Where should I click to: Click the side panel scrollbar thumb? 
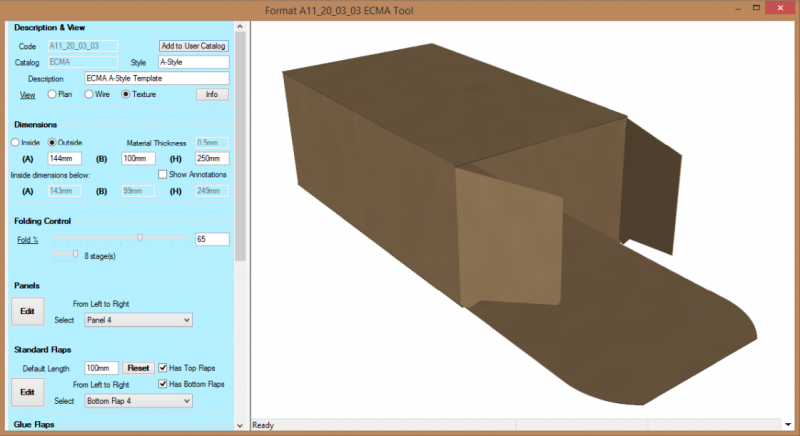(240, 147)
